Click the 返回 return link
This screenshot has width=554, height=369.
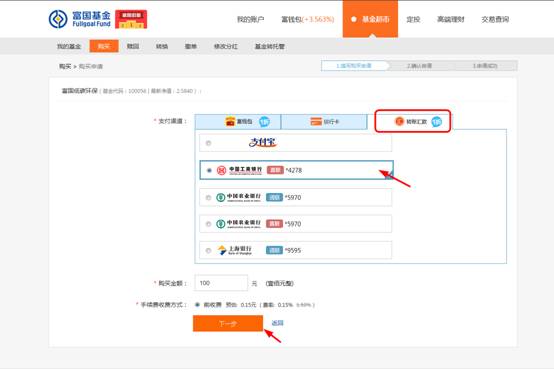(277, 323)
